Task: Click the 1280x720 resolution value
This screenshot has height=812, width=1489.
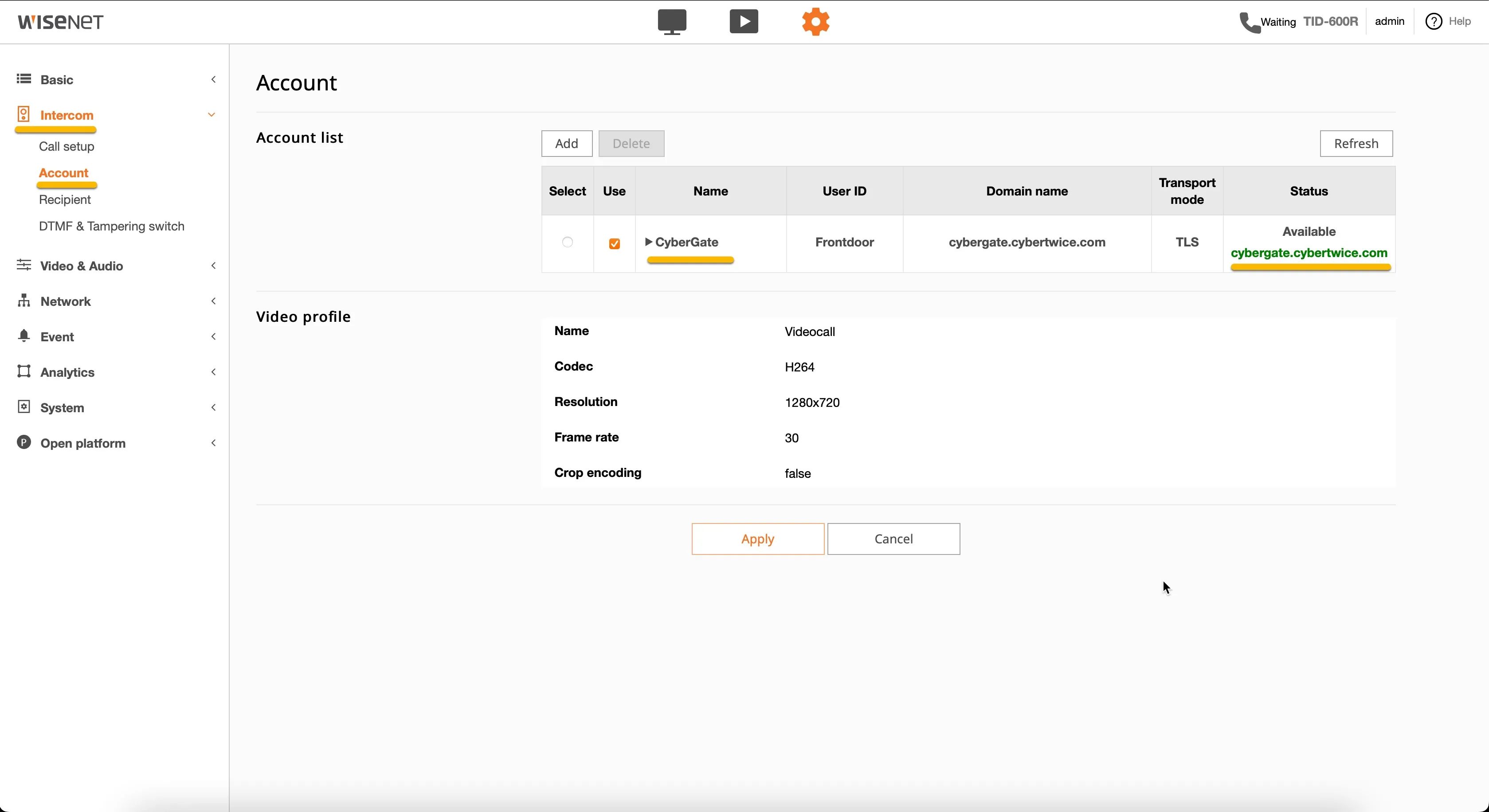Action: 812,402
